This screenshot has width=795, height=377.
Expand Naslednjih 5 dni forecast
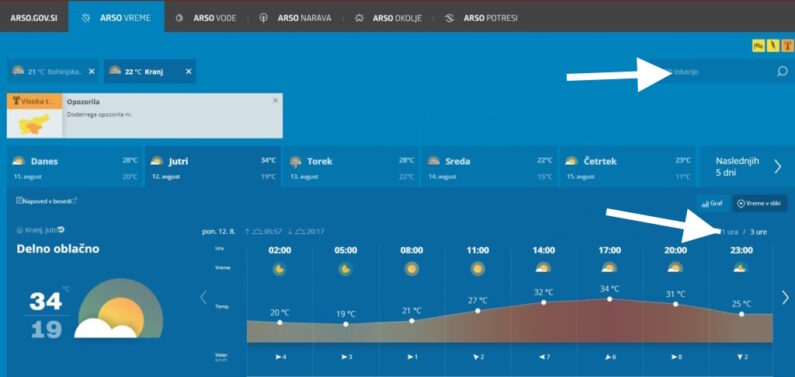(x=747, y=167)
